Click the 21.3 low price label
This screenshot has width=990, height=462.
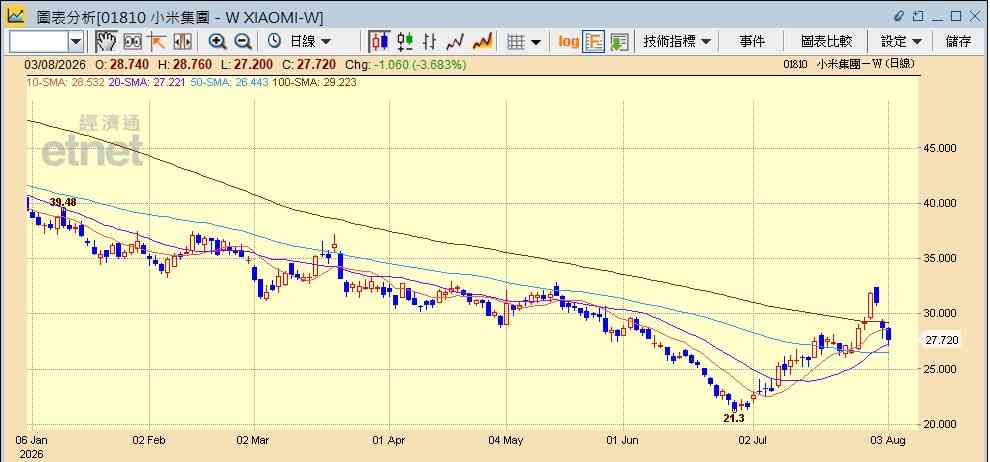click(x=734, y=418)
